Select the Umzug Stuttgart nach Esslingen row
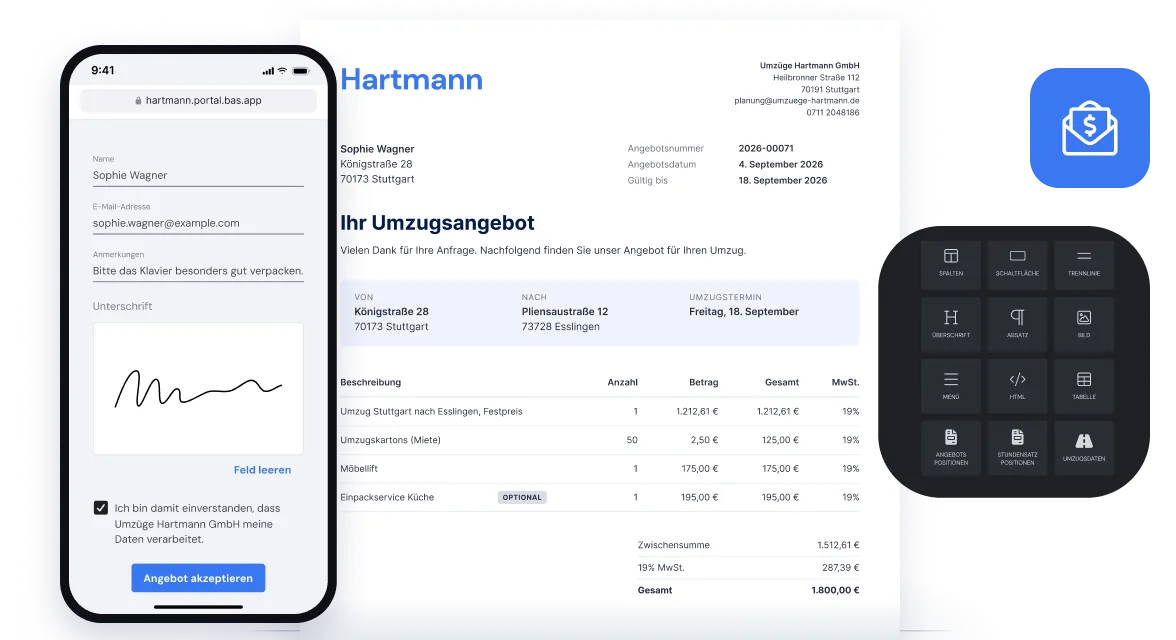This screenshot has width=1176, height=640. pyautogui.click(x=600, y=411)
